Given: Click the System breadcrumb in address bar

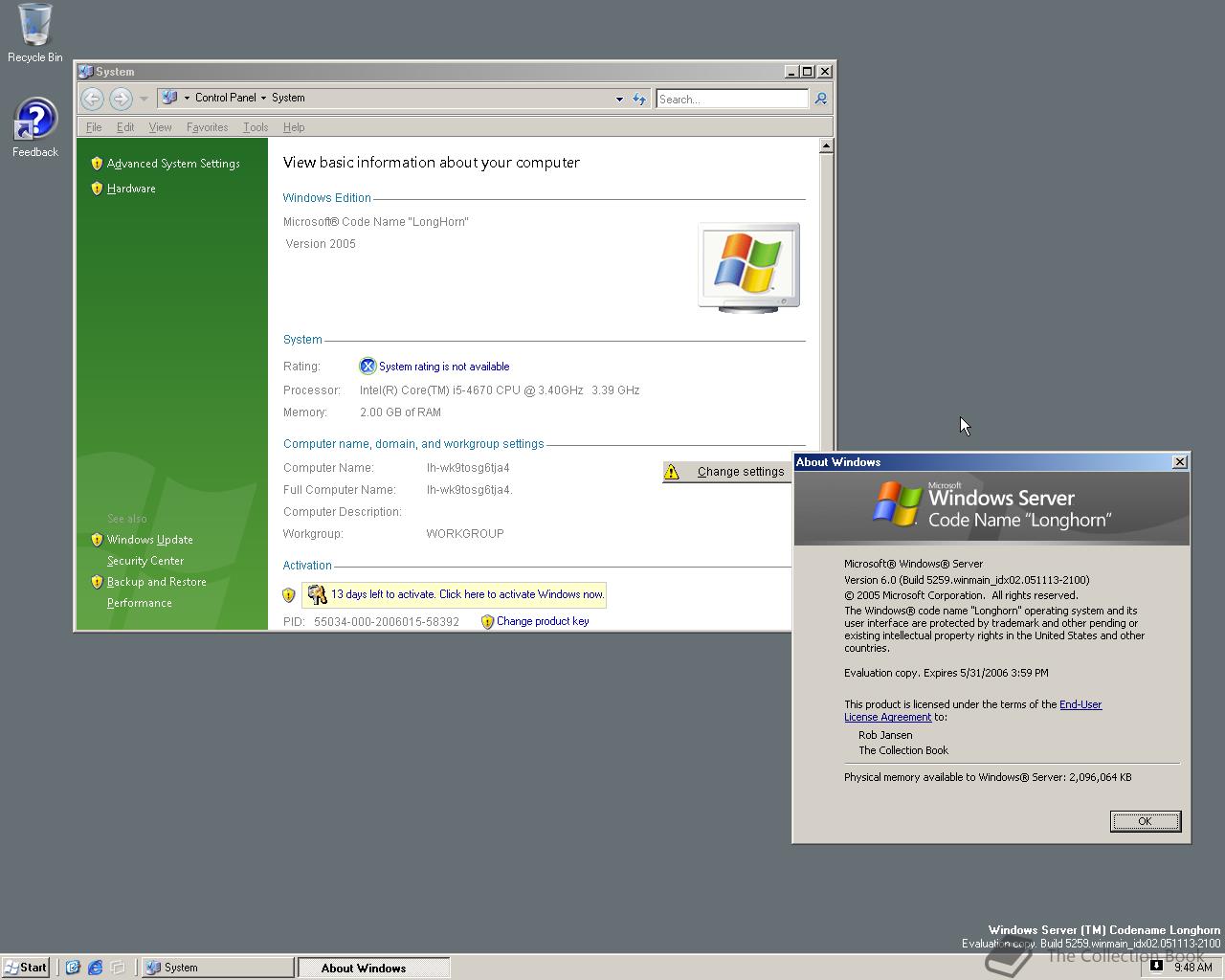Looking at the screenshot, I should 288,98.
